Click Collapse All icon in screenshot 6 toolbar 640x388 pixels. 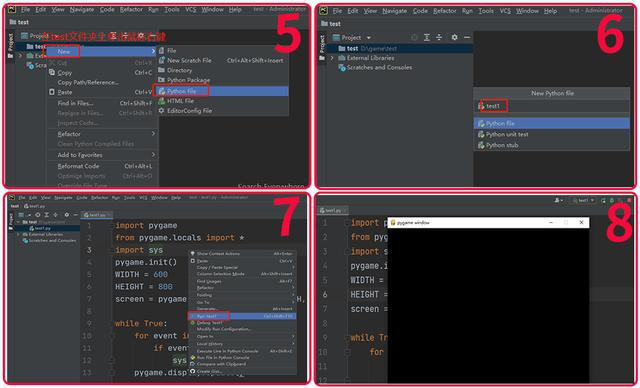(x=439, y=38)
